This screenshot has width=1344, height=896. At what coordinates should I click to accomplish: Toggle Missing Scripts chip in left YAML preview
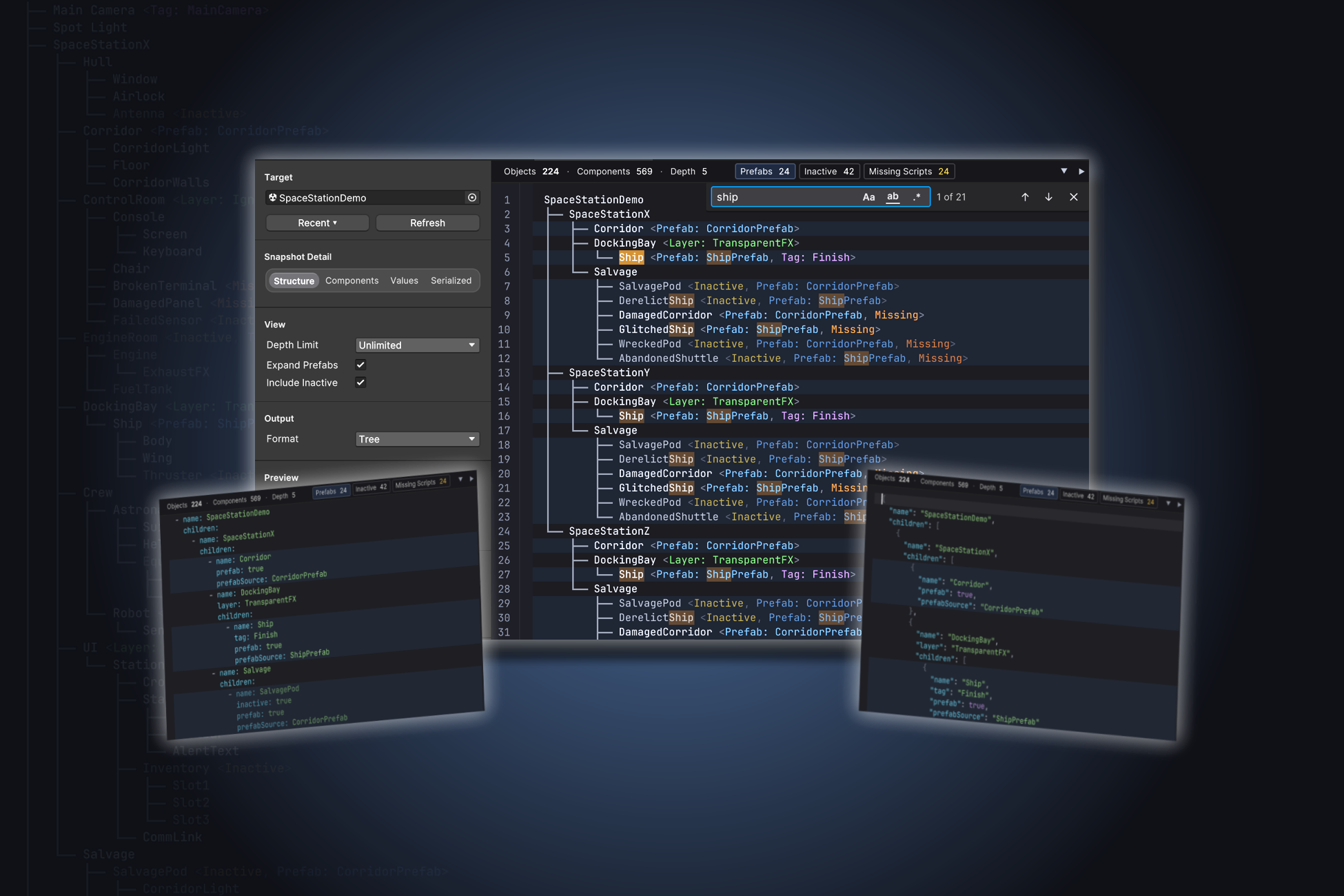pyautogui.click(x=420, y=483)
